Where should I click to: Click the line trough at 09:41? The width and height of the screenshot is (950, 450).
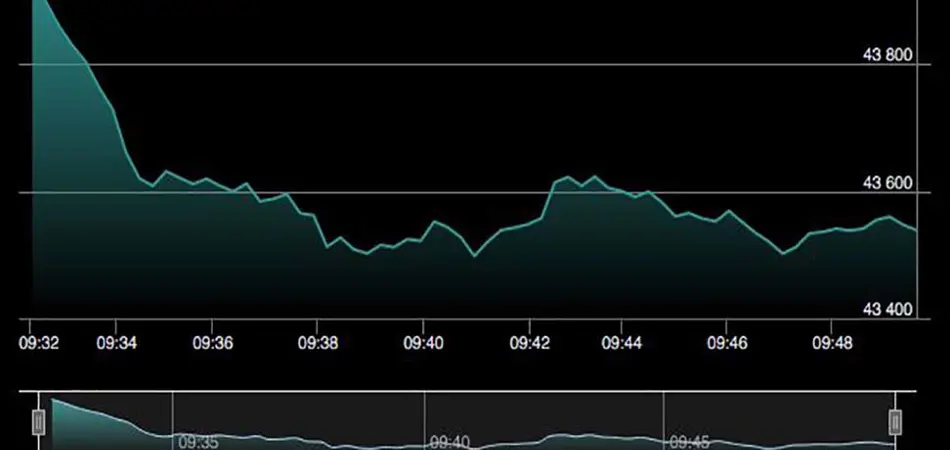(475, 257)
